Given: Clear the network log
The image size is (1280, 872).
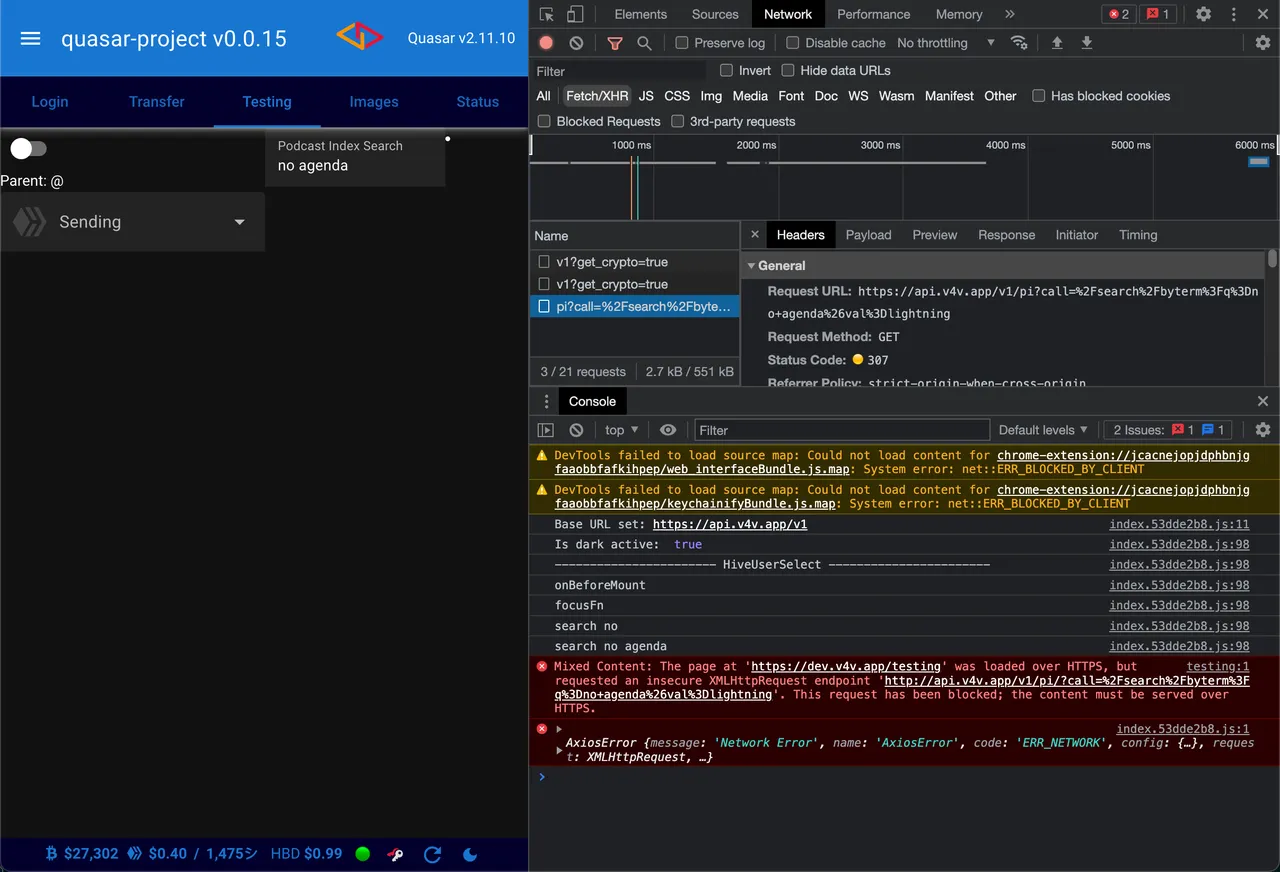Looking at the screenshot, I should (576, 43).
